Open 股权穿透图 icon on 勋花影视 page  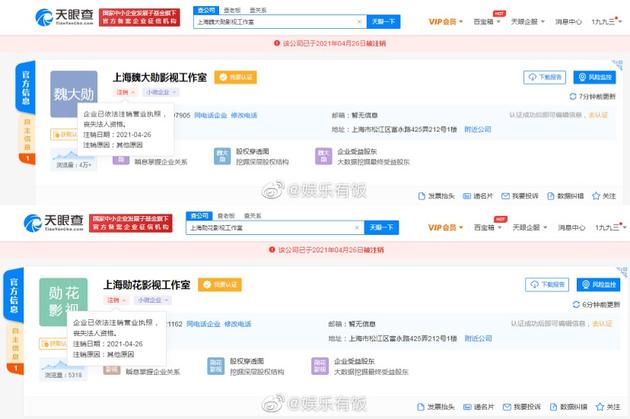(x=216, y=366)
